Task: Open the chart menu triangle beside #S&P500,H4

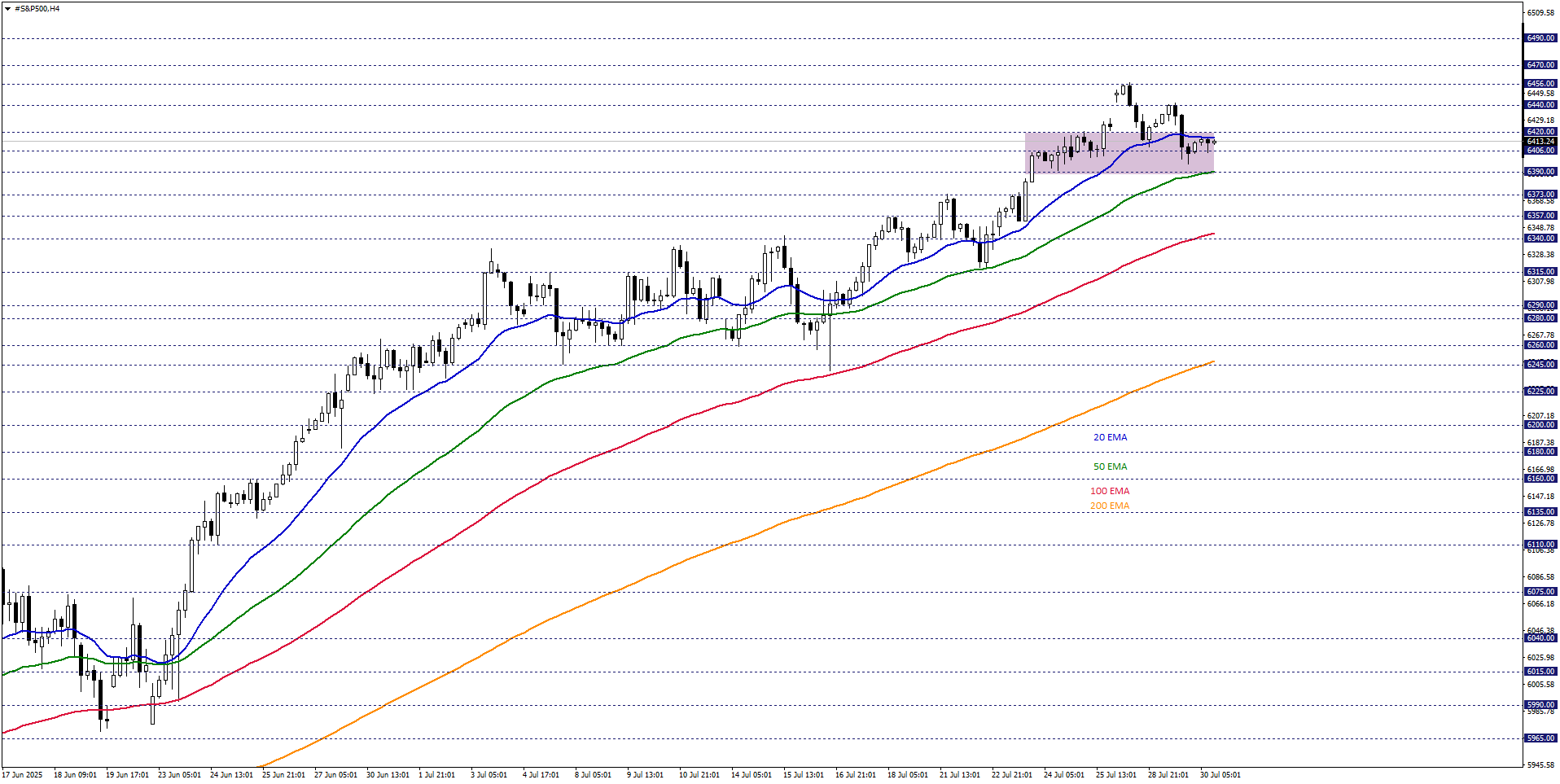Action: (7, 9)
